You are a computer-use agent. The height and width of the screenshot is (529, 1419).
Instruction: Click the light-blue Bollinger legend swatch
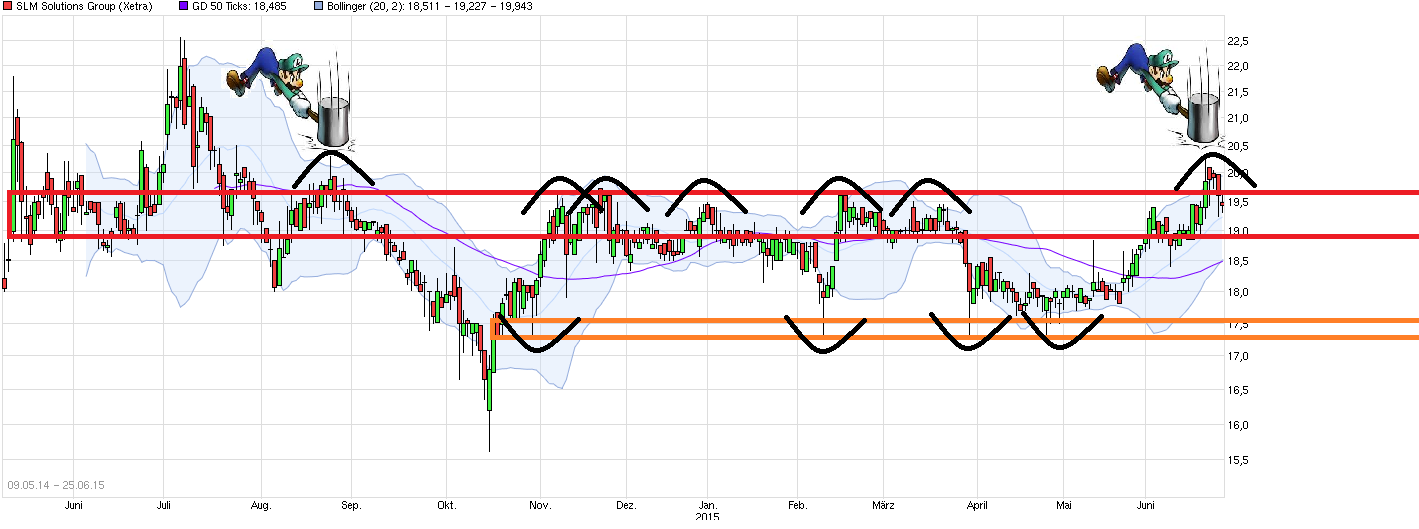(317, 6)
